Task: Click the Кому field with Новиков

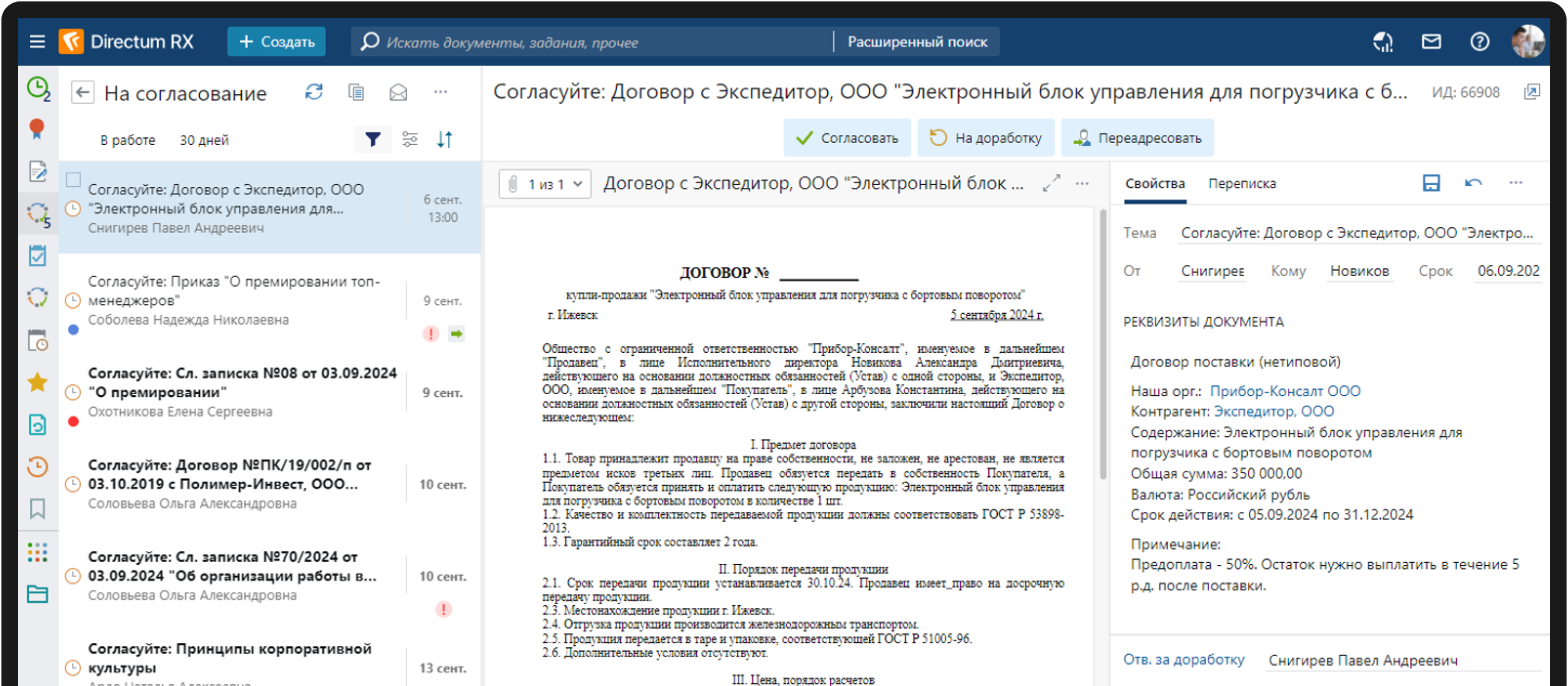Action: coord(1360,272)
